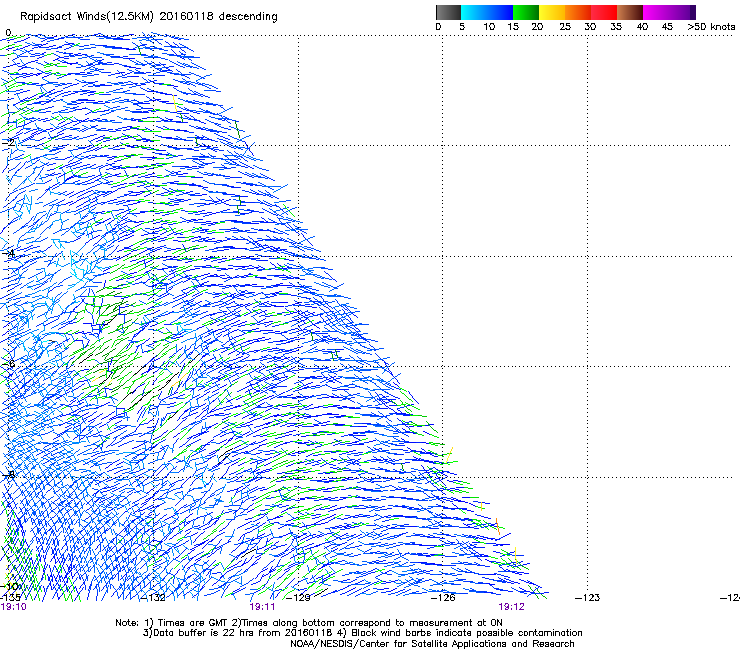Screen dimensions: 740x650
Task: Click the chart title 'Rapidsact Winds(12.5KM) 20160118 descending'
Action: 149,17
